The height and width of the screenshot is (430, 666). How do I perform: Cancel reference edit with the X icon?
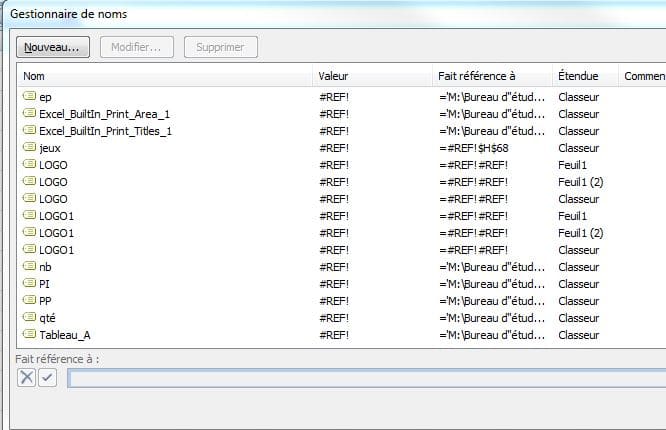tap(26, 377)
